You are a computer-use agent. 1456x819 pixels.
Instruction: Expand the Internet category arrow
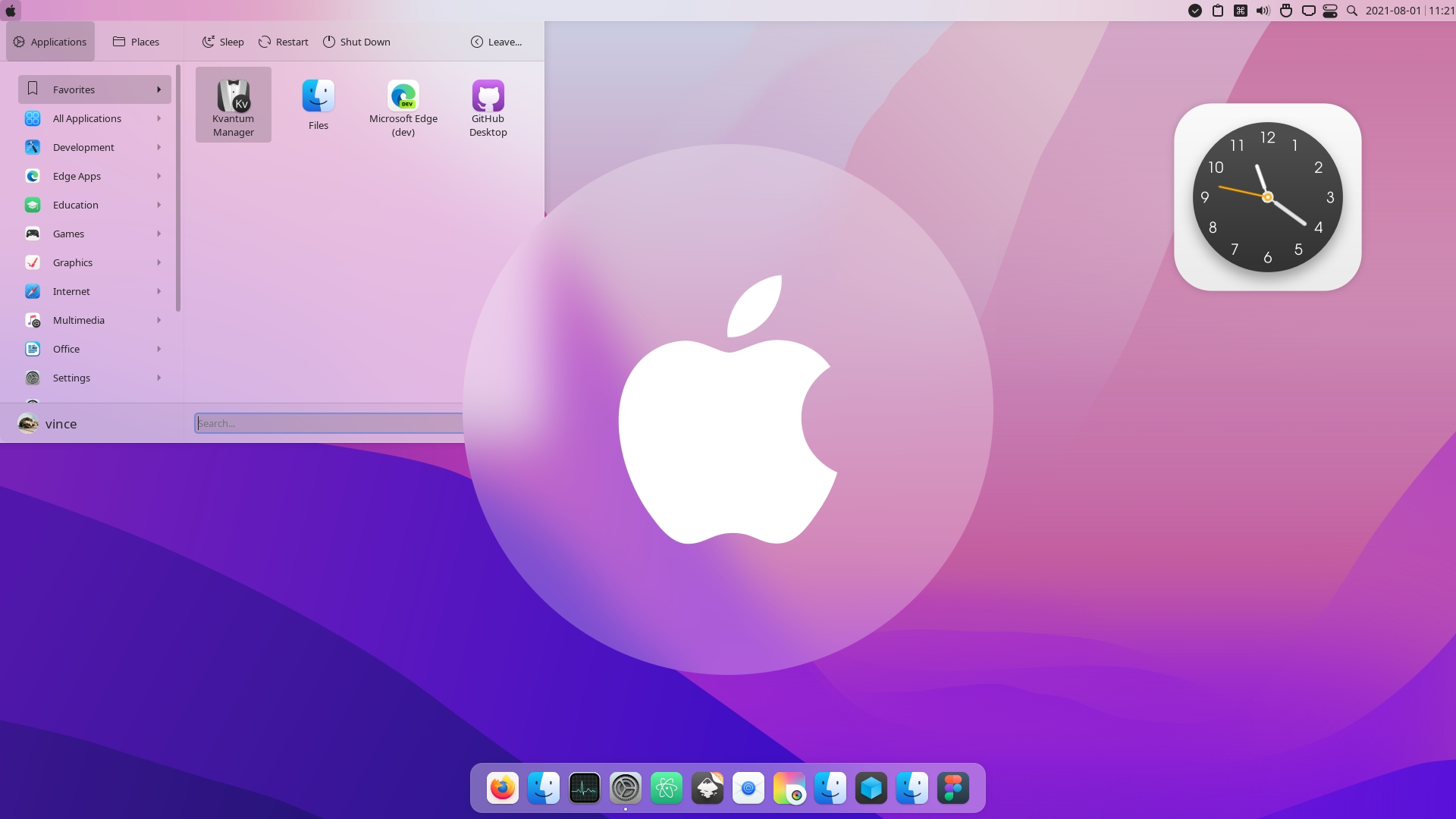click(x=159, y=291)
